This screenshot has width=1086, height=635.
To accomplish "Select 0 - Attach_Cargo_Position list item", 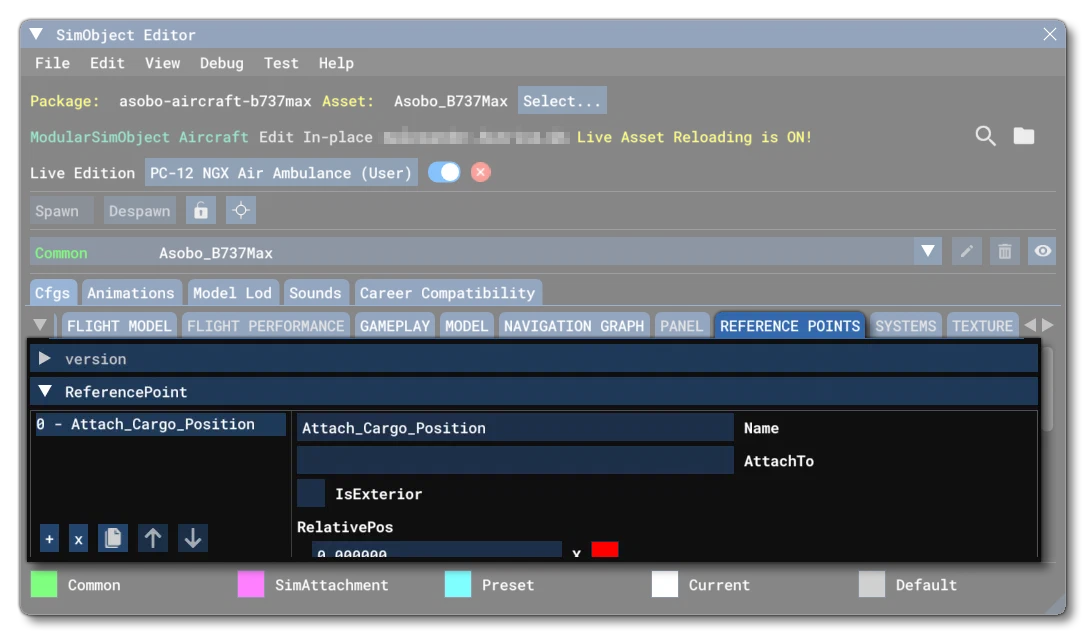I will click(x=160, y=424).
